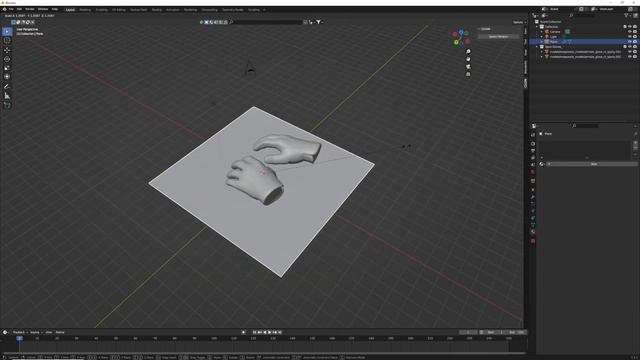Jump to the timeline end frame
Viewport: 640px width, 360px height.
[280, 332]
